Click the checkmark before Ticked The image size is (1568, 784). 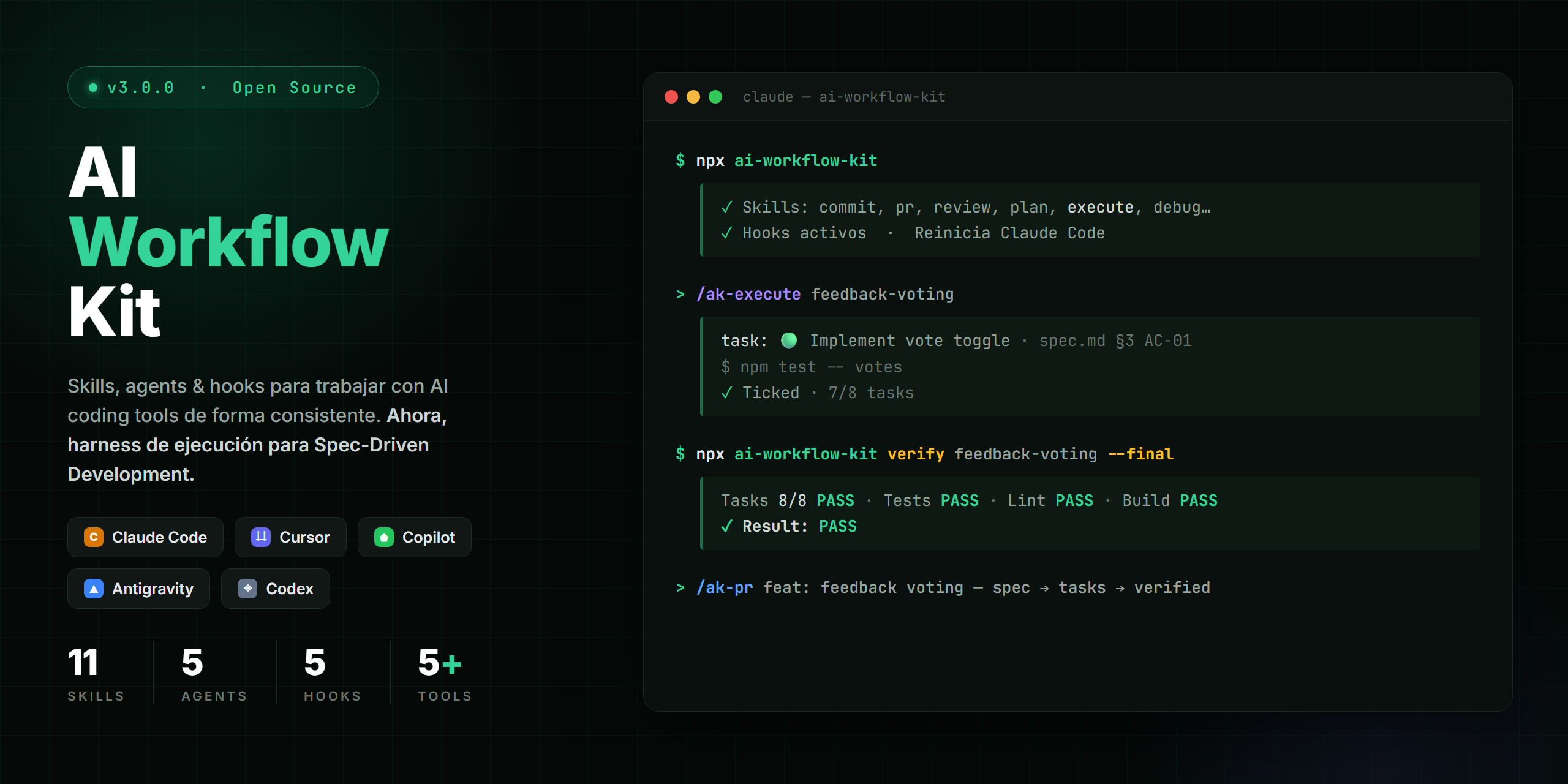pos(726,393)
